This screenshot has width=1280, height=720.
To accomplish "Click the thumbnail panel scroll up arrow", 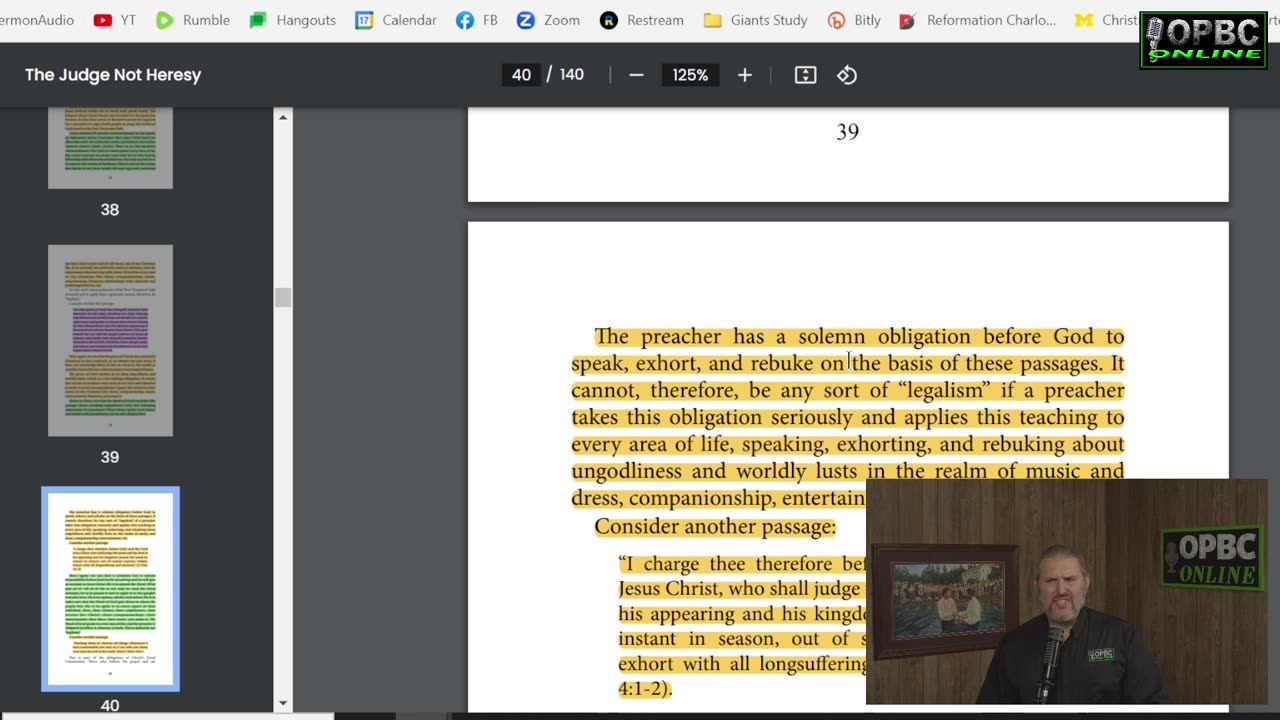I will [283, 117].
